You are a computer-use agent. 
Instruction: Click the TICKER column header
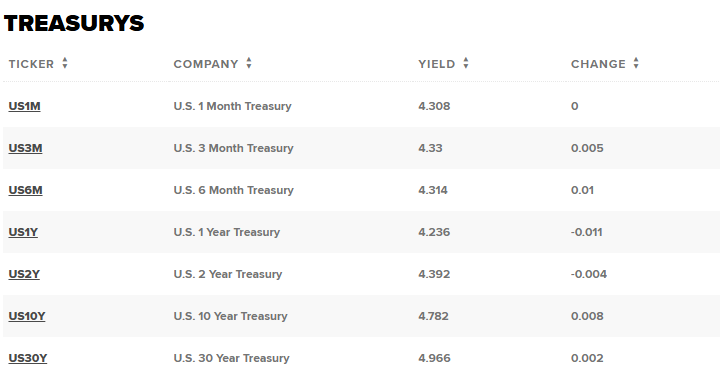click(x=31, y=64)
